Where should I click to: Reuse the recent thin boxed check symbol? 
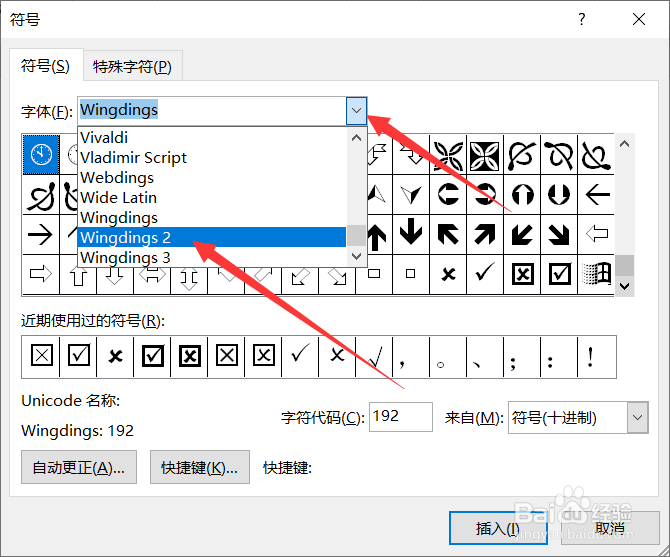(x=78, y=356)
